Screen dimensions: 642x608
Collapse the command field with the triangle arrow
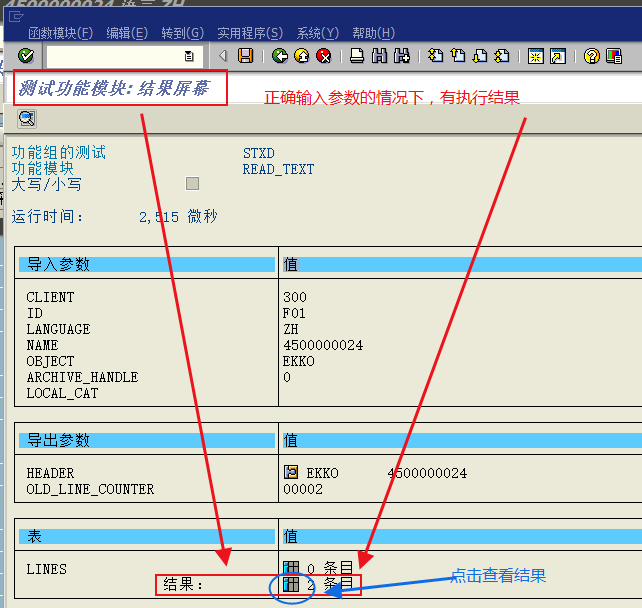223,56
